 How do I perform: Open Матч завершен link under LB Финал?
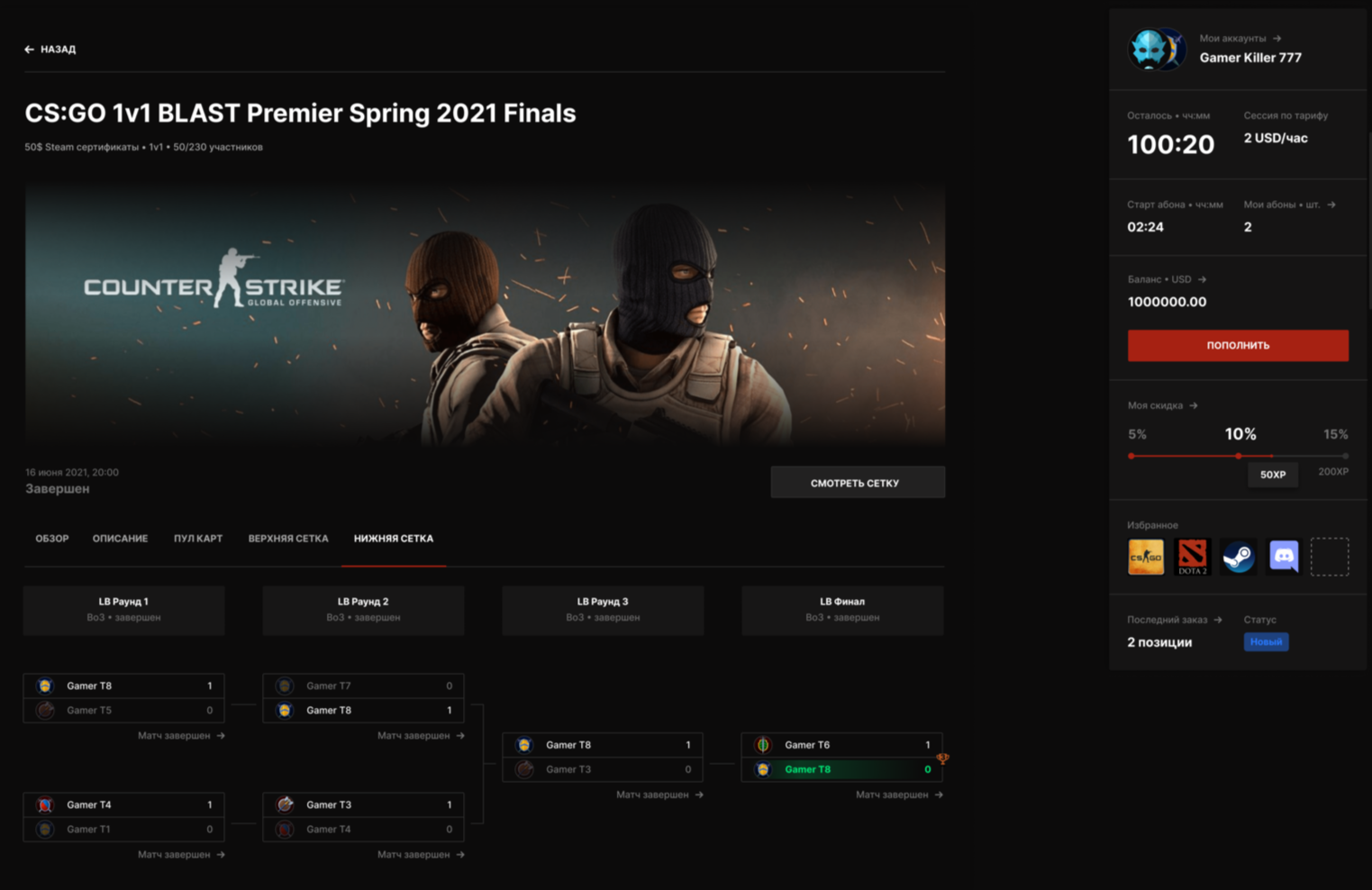[x=899, y=795]
